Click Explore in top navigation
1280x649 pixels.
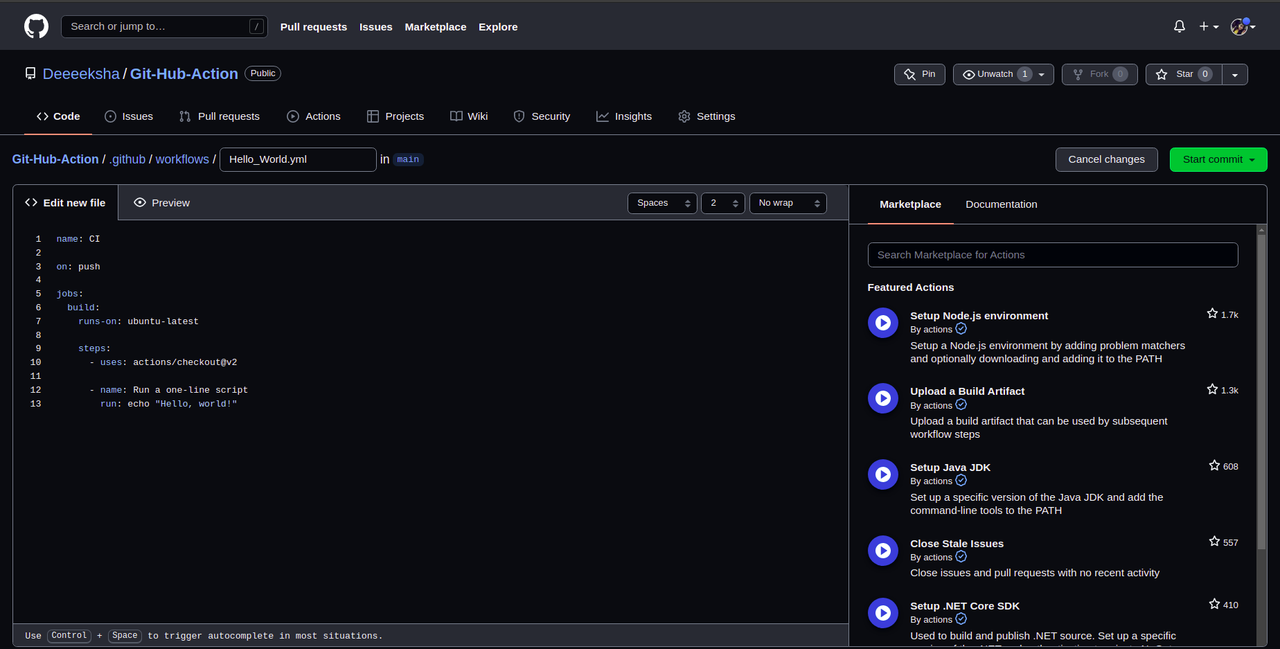498,27
